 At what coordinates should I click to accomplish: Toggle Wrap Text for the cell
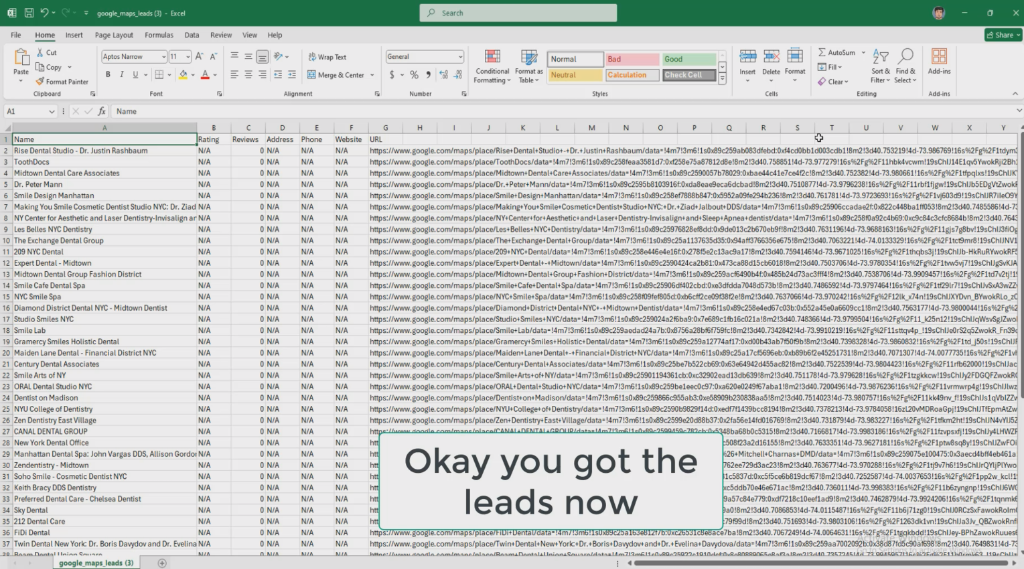tap(328, 57)
